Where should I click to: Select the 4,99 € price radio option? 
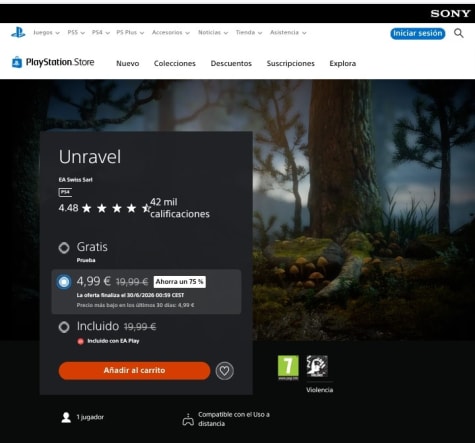point(64,282)
